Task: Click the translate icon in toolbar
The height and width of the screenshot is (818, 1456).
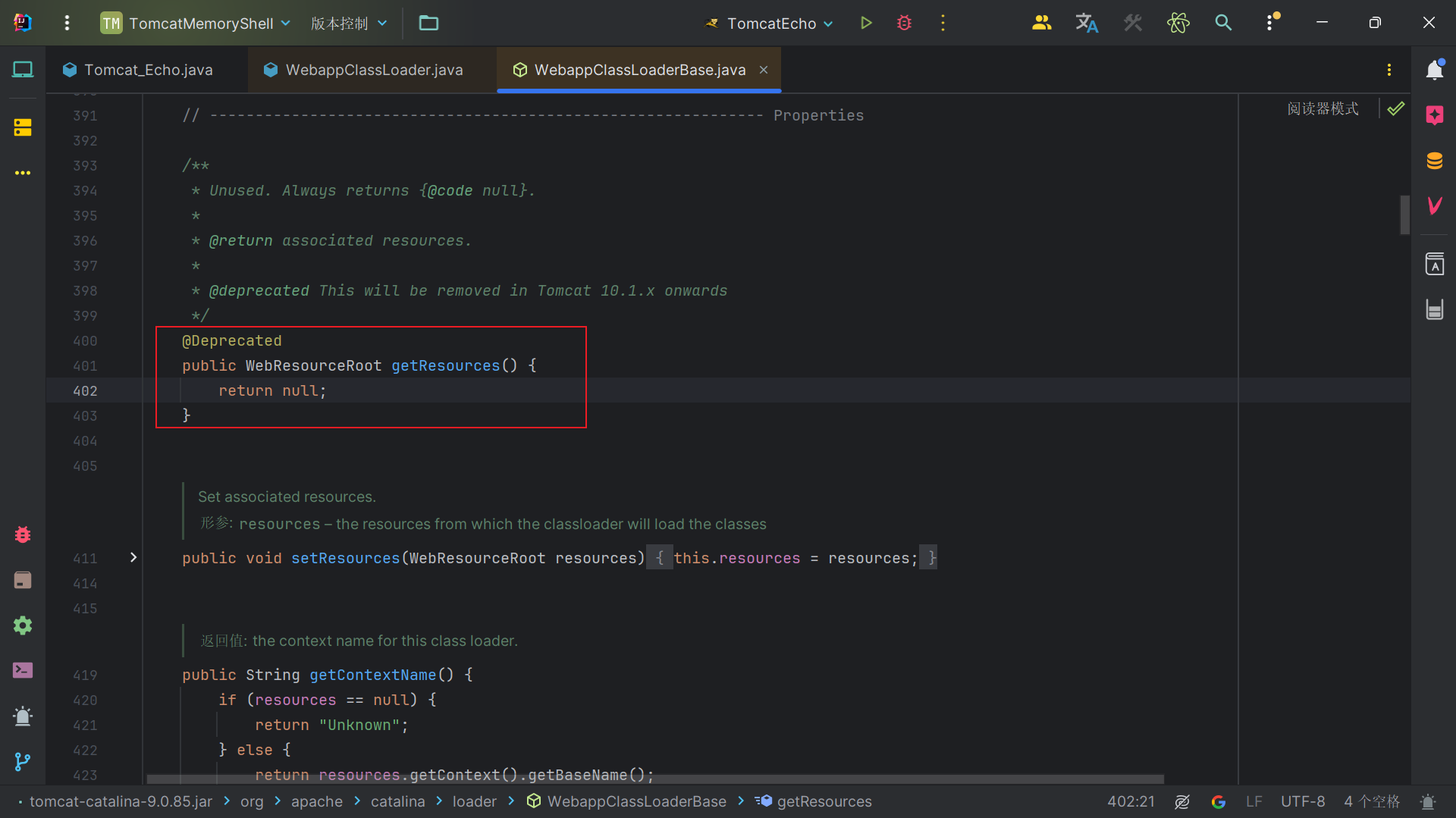Action: coord(1087,23)
